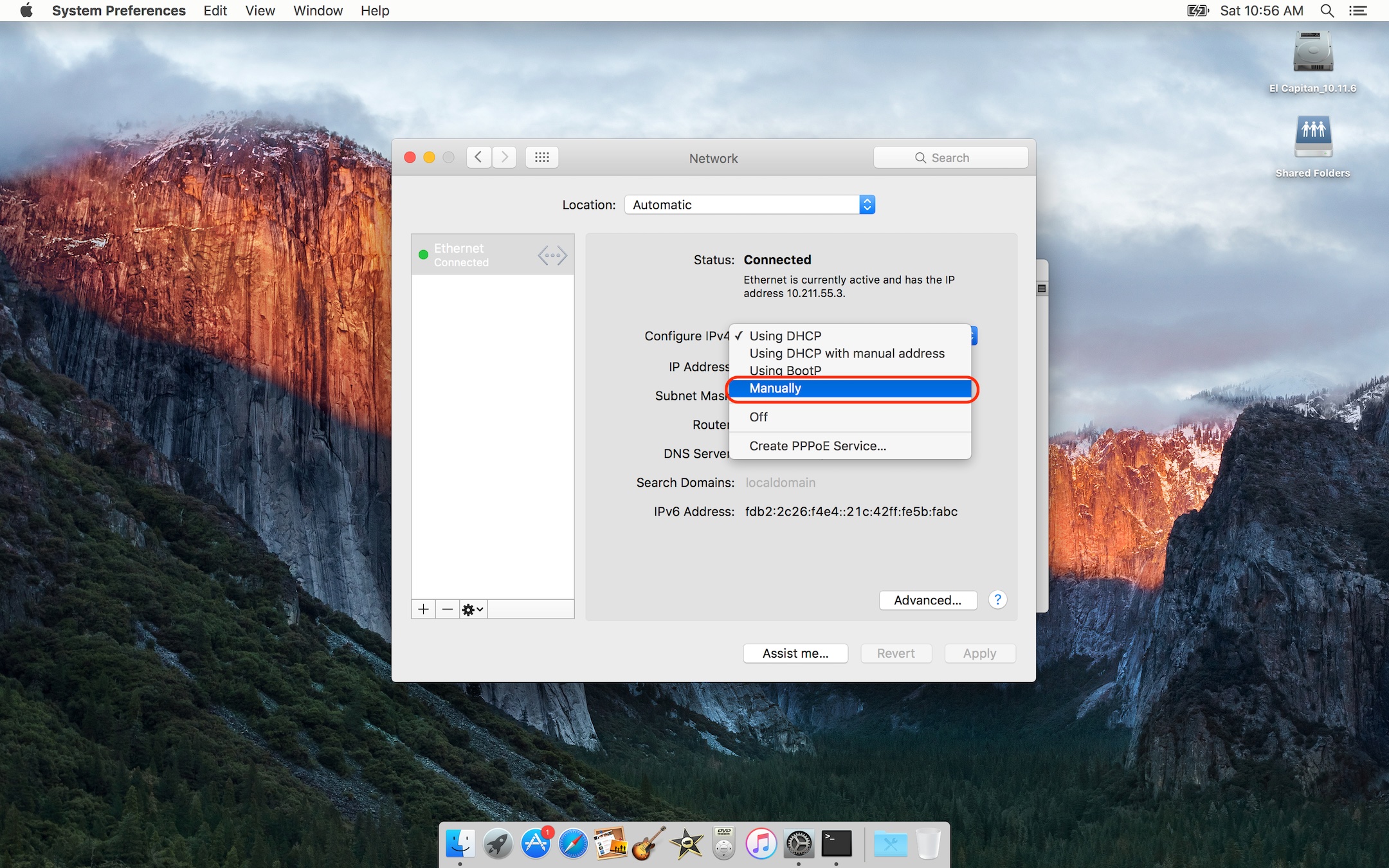Select Create PPPoE Service...

(850, 446)
